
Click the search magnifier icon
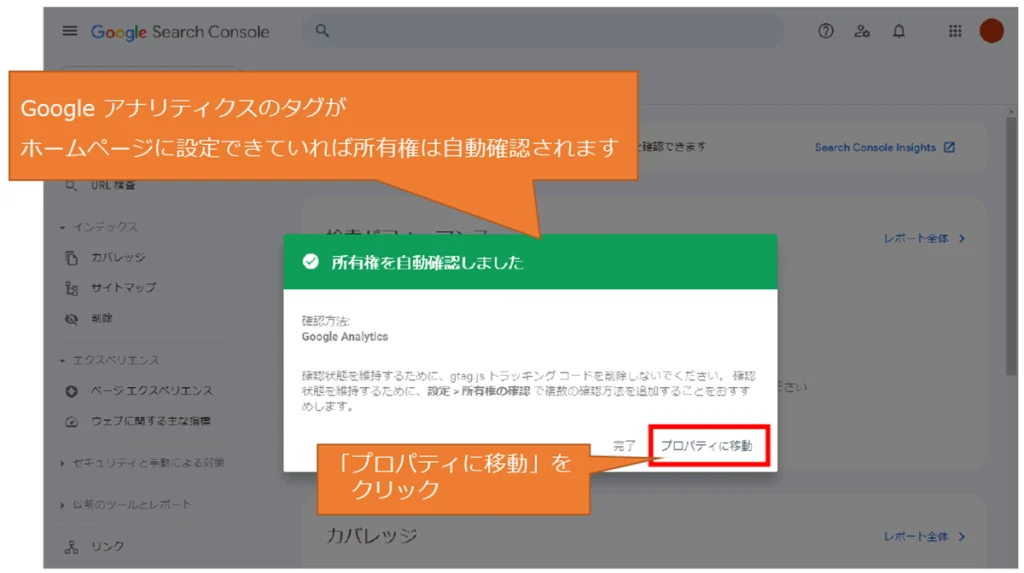[x=322, y=31]
